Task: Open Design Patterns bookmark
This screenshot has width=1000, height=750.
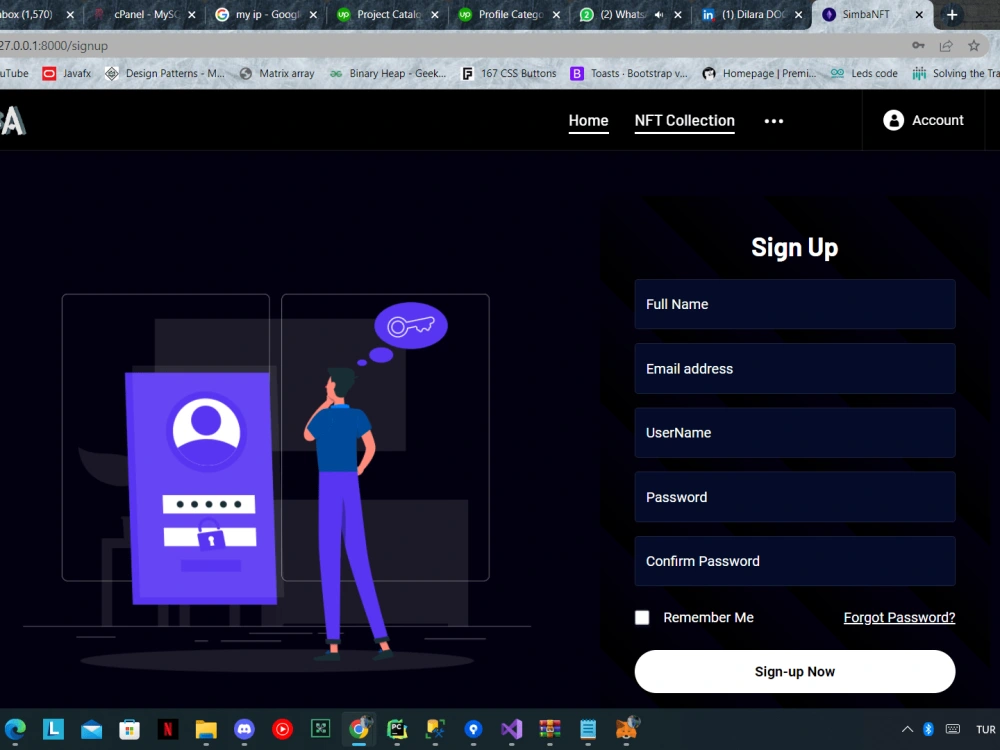Action: (x=165, y=73)
